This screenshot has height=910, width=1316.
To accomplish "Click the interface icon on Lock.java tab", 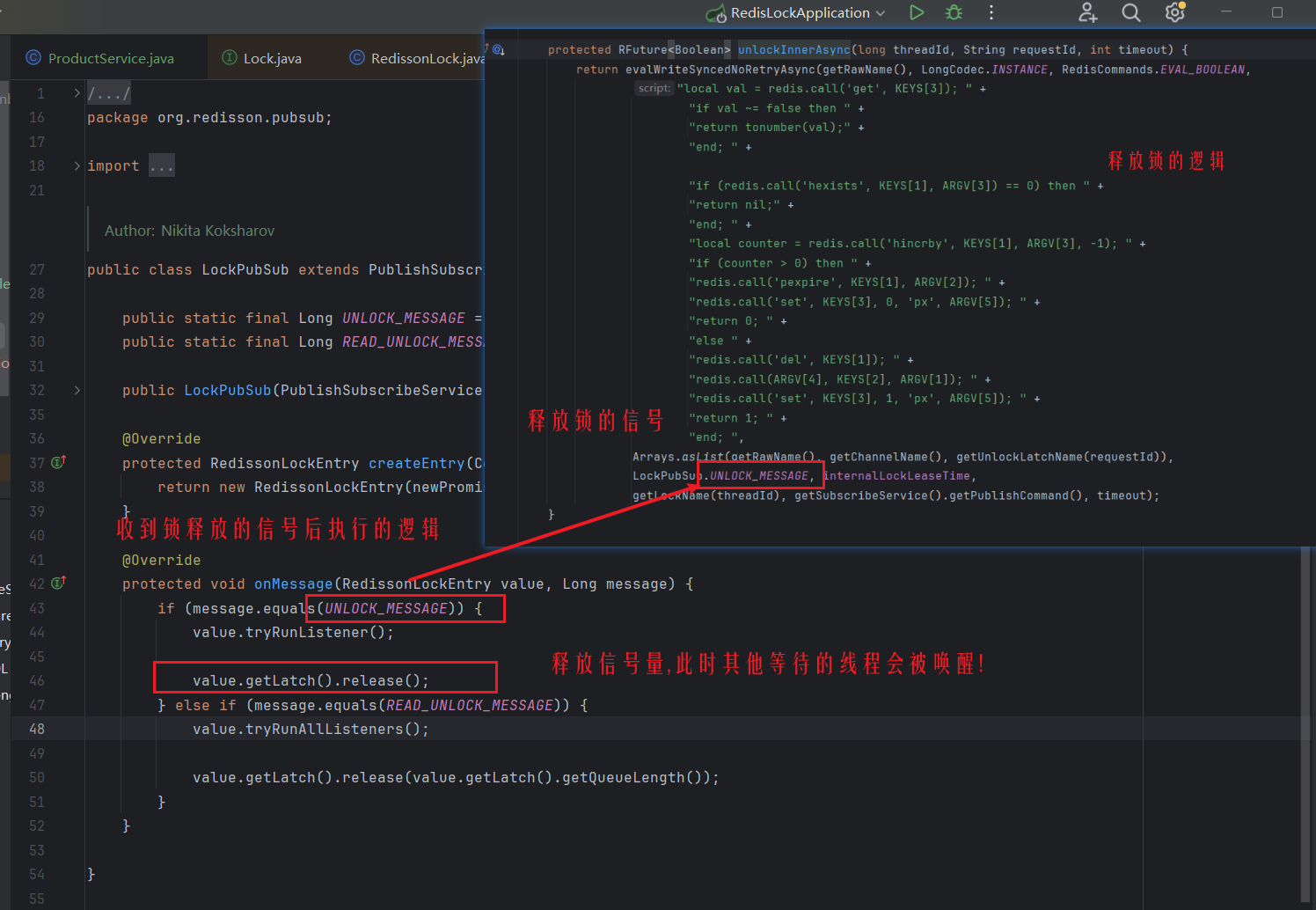I will (230, 58).
